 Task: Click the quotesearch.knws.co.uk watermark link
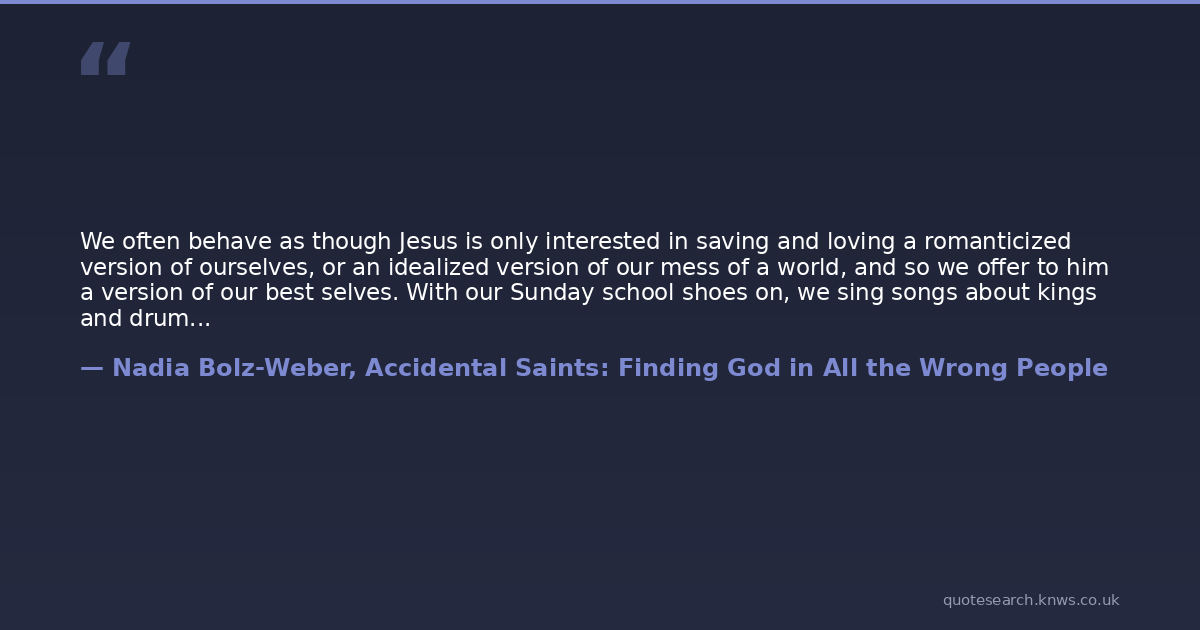pyautogui.click(x=1030, y=600)
